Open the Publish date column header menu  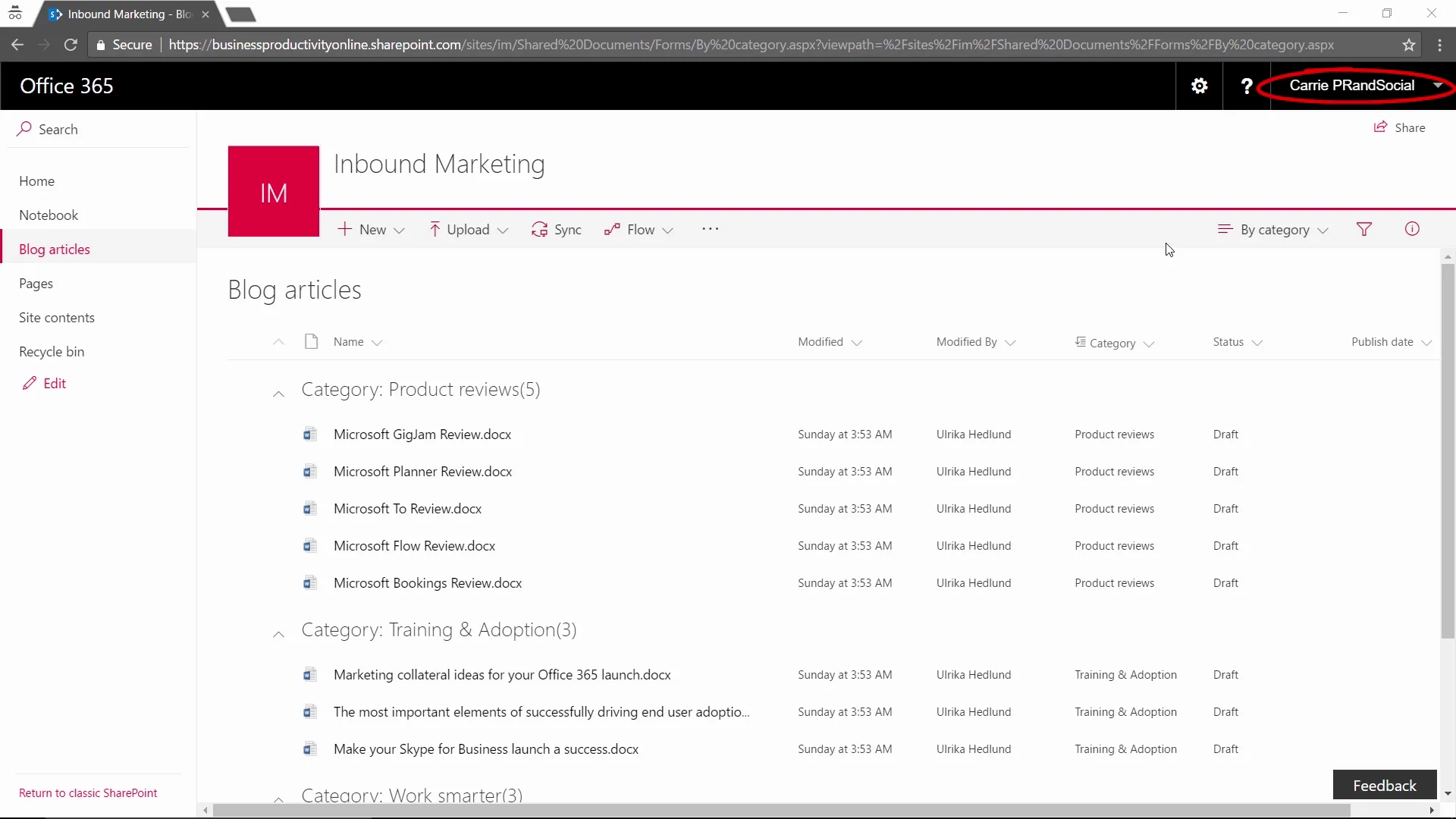(x=1392, y=342)
